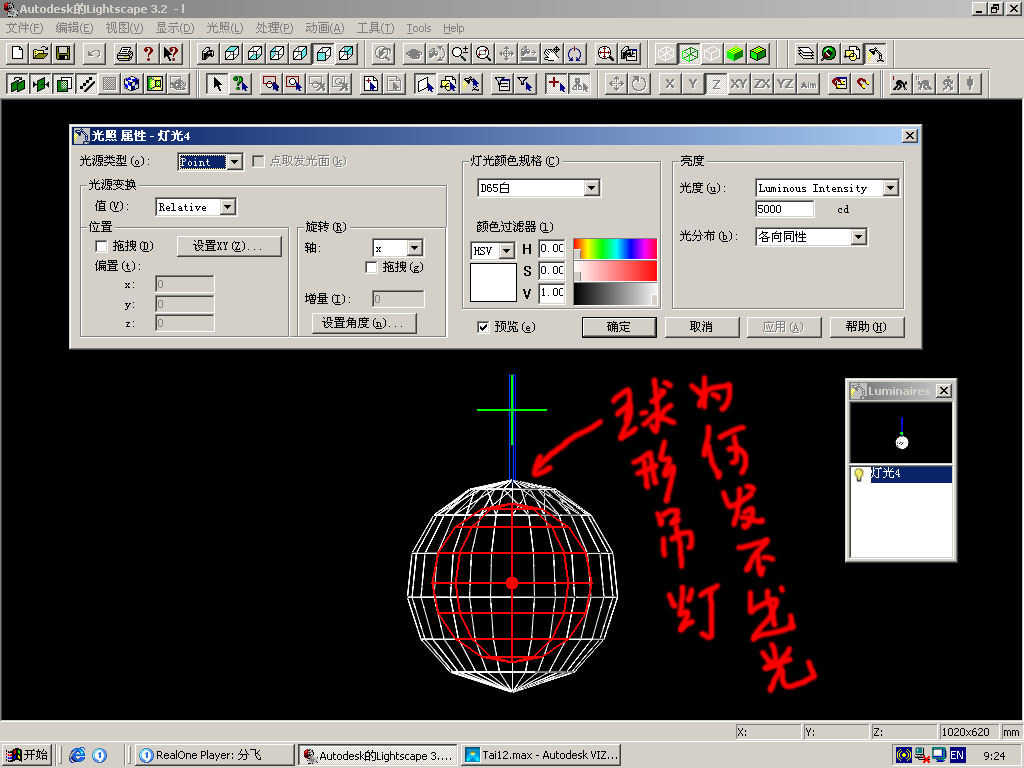Select the Layers table icon
Image resolution: width=1024 pixels, height=768 pixels.
(x=805, y=53)
